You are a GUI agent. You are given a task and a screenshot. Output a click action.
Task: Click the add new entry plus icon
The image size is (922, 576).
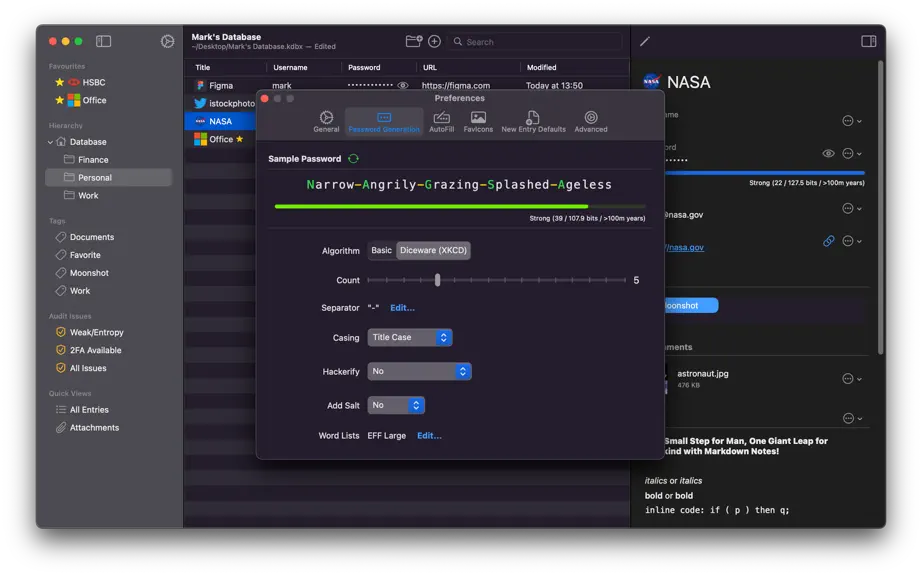click(x=435, y=41)
